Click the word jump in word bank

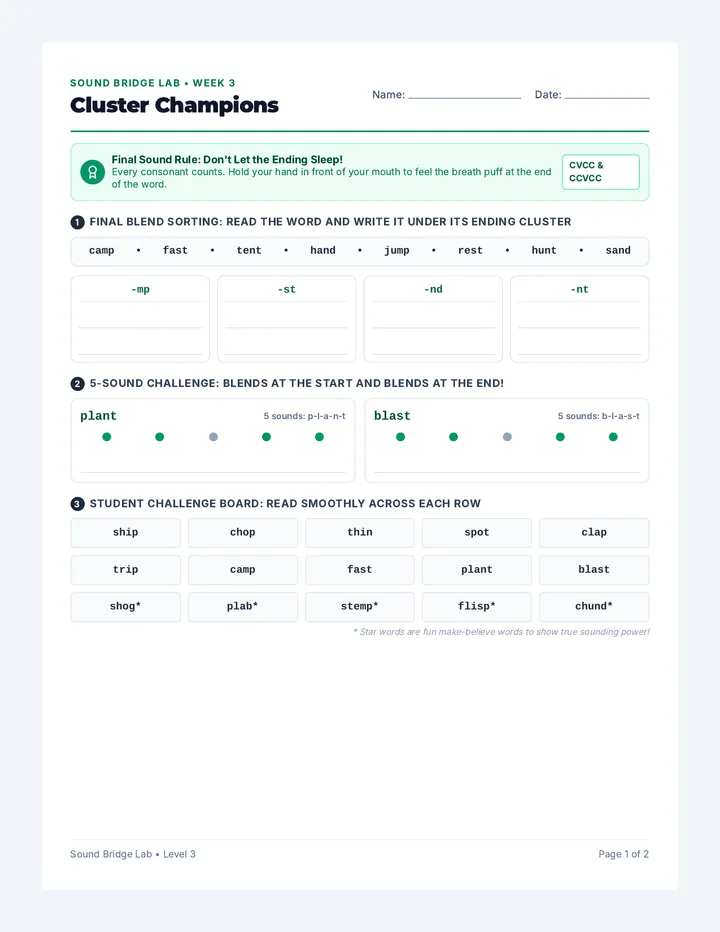[x=397, y=250]
